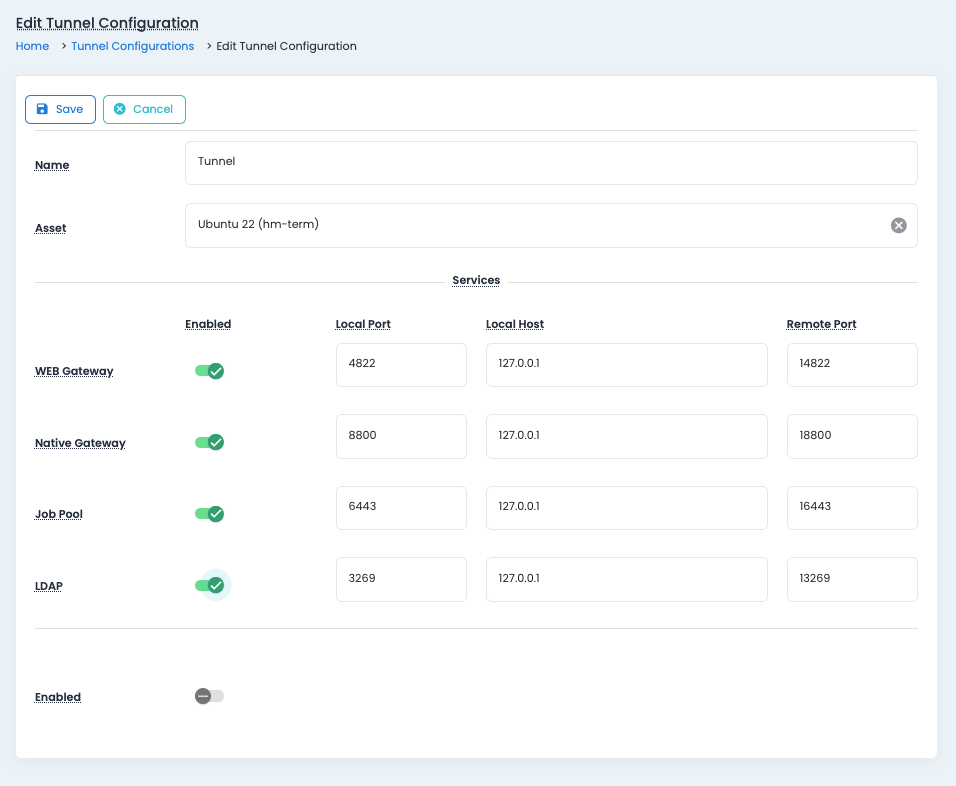Screen dimensions: 956x786
Task: Switch off the LDAP enabled toggle
Action: tap(209, 585)
